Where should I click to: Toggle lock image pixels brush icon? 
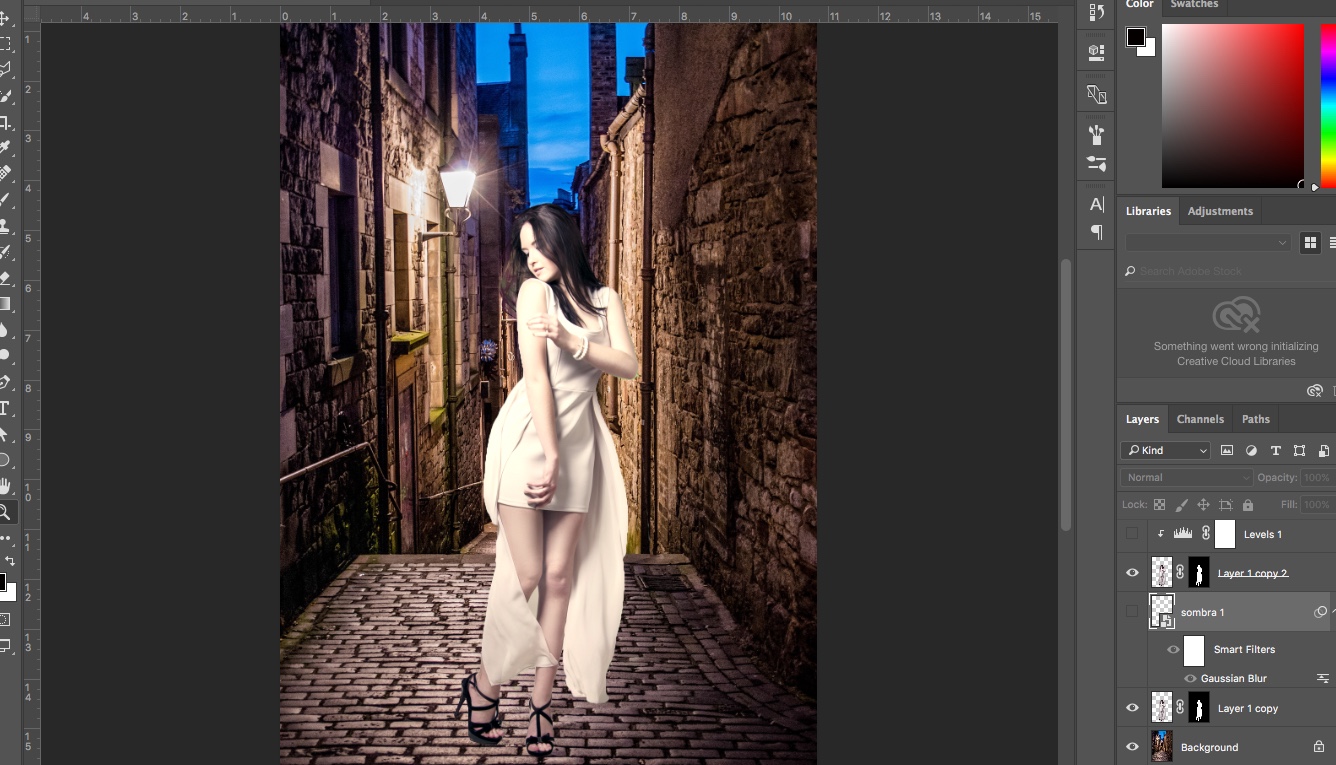1181,505
